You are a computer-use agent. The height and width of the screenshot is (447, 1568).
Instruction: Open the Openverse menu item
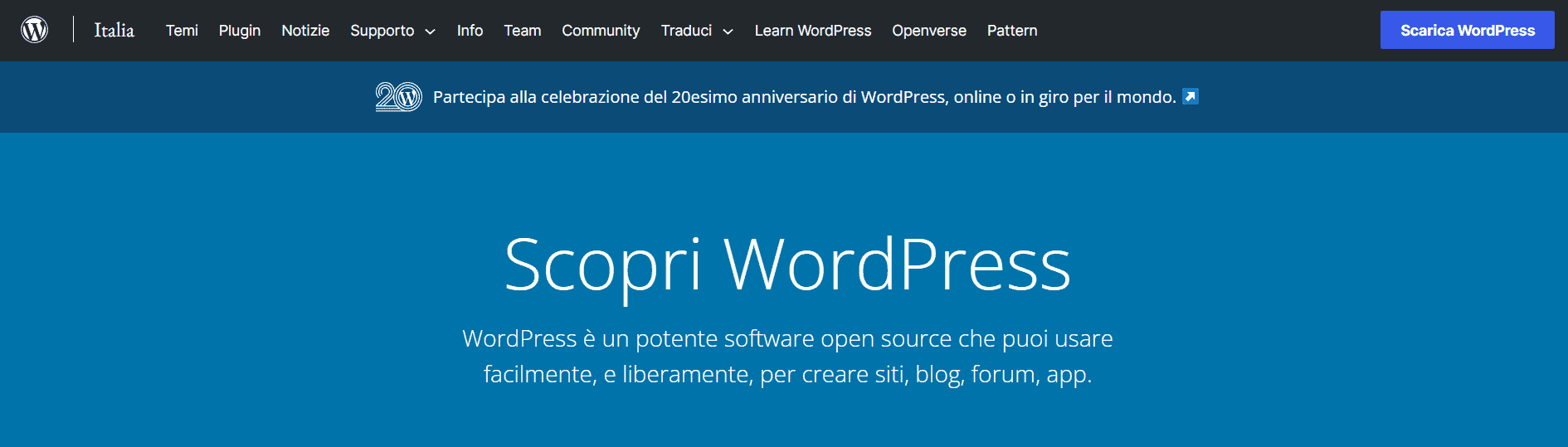(x=929, y=31)
